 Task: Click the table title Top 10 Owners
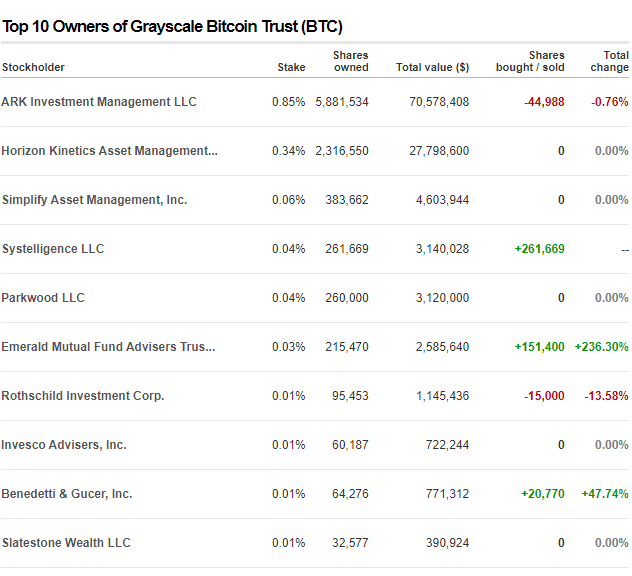click(x=173, y=27)
